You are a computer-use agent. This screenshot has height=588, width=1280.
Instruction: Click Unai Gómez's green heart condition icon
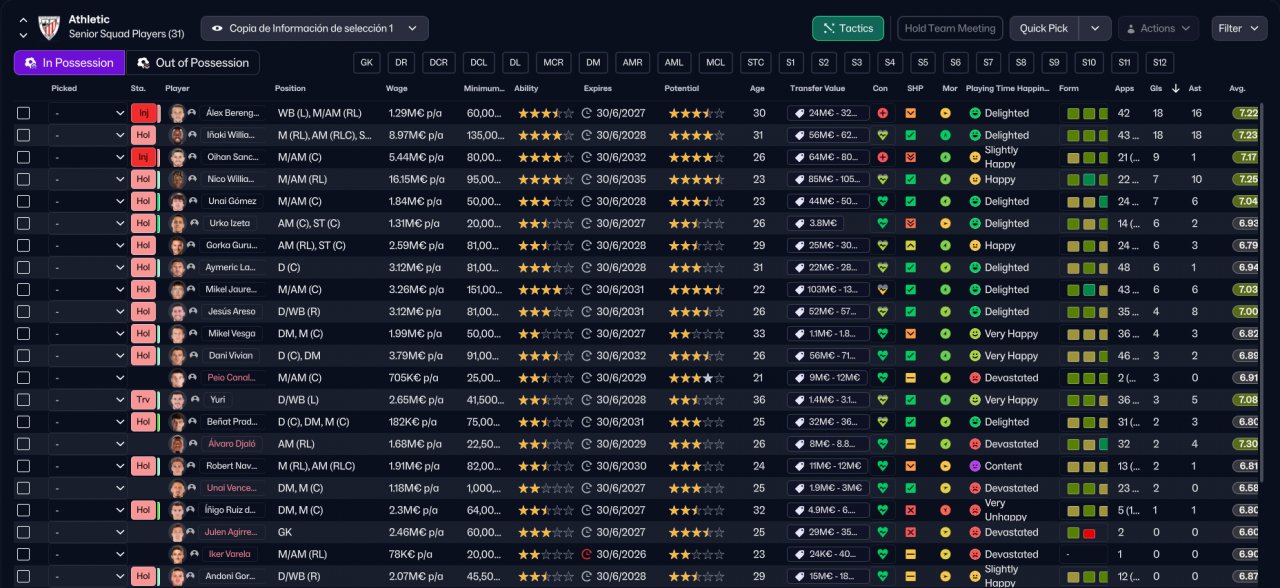881,201
